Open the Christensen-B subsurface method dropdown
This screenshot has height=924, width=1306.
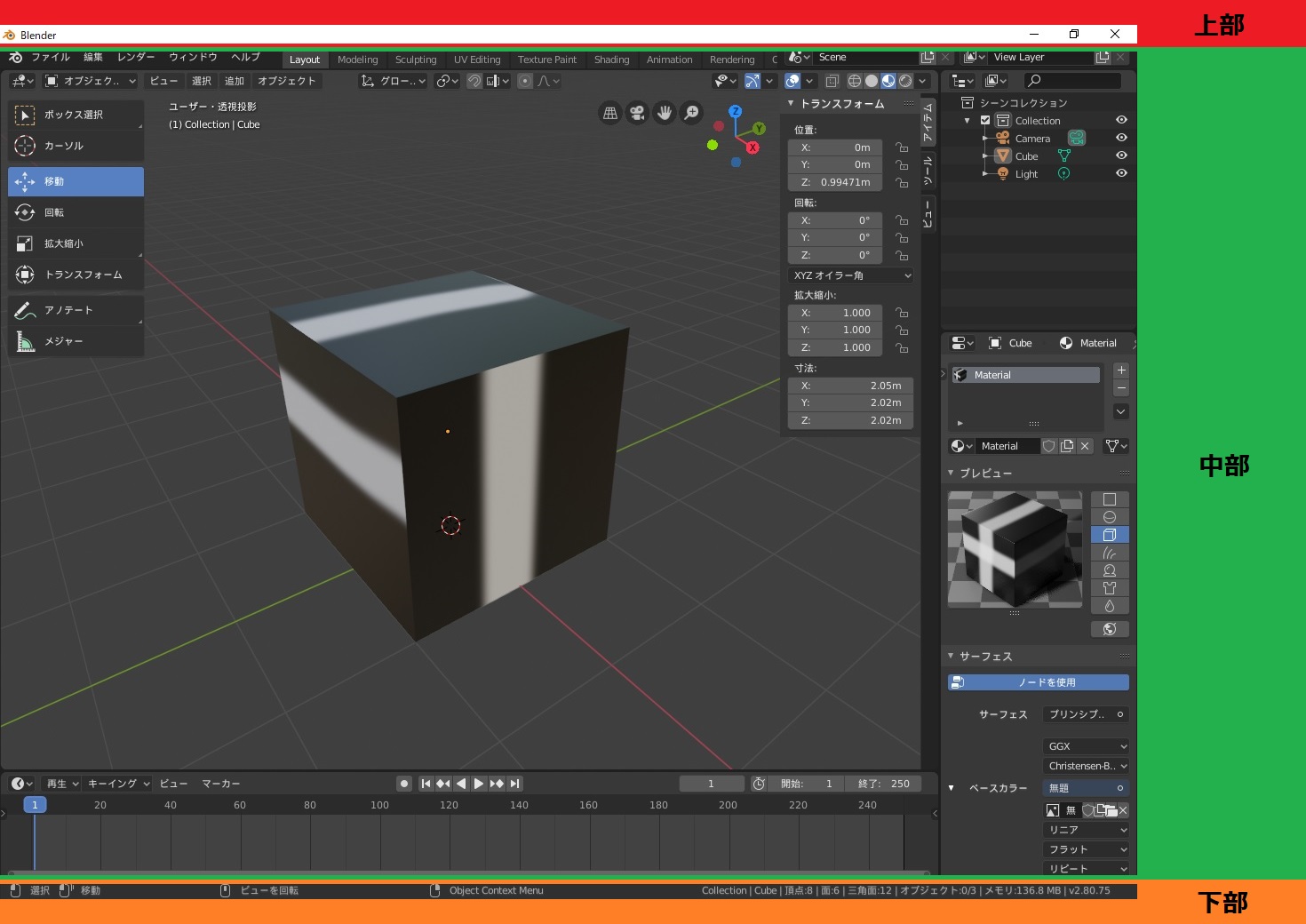[x=1086, y=766]
